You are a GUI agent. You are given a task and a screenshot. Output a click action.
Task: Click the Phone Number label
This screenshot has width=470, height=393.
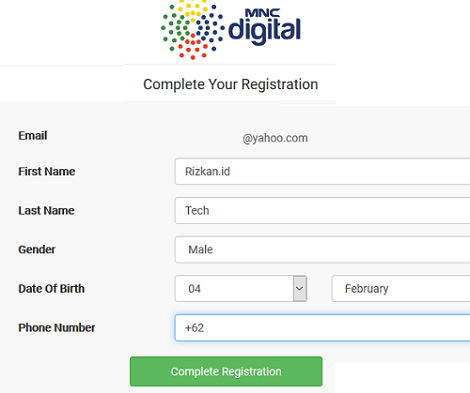tap(57, 328)
